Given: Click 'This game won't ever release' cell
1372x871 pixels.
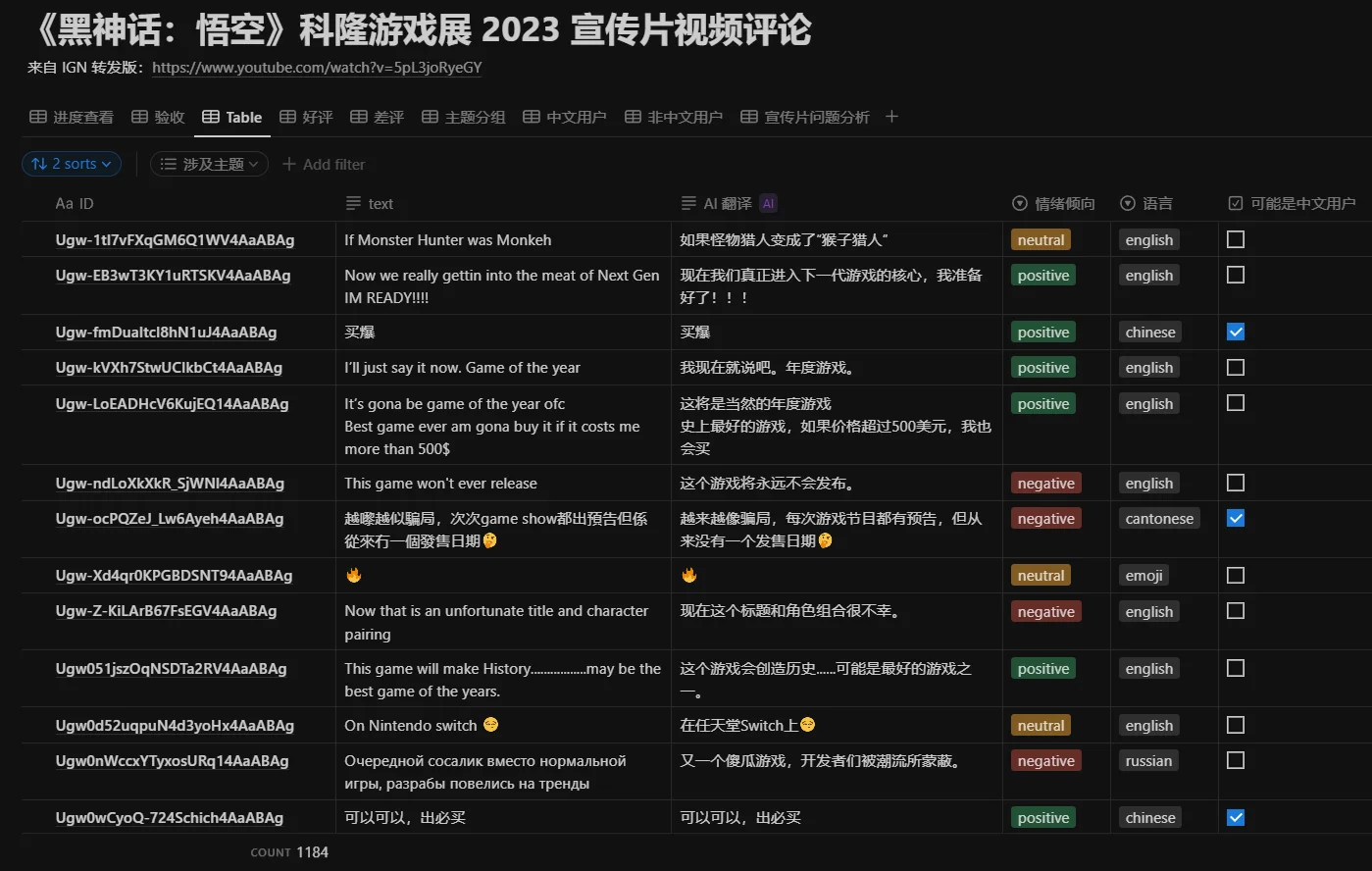Looking at the screenshot, I should tap(503, 483).
